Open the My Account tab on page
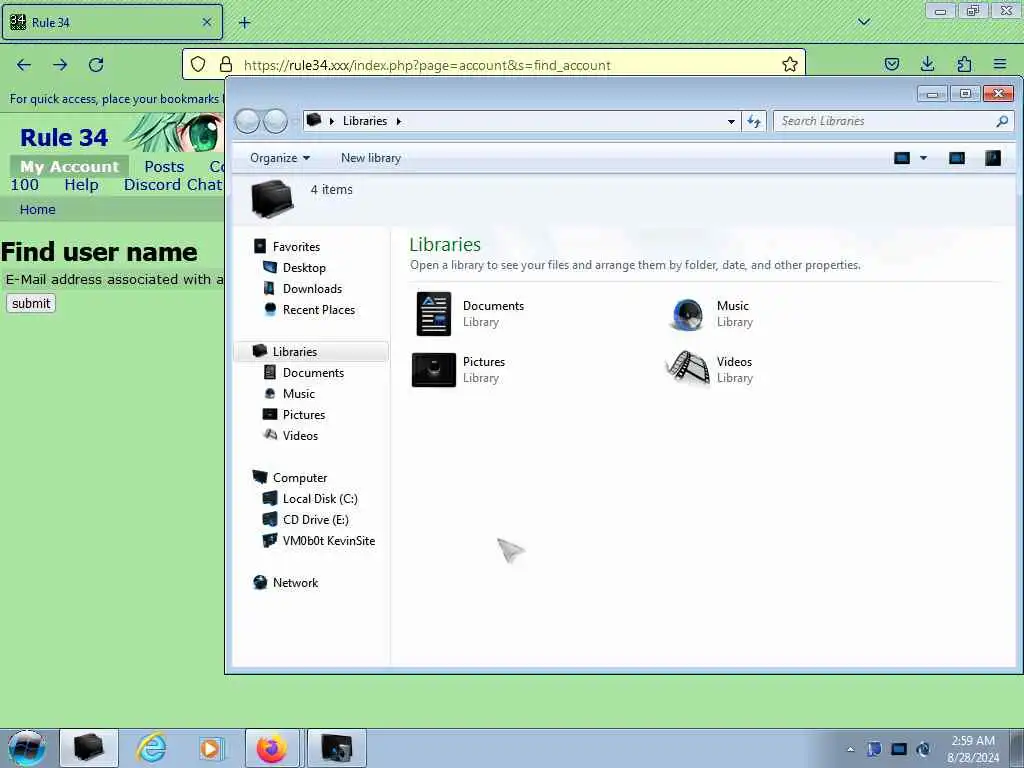The image size is (1024, 768). (x=69, y=167)
